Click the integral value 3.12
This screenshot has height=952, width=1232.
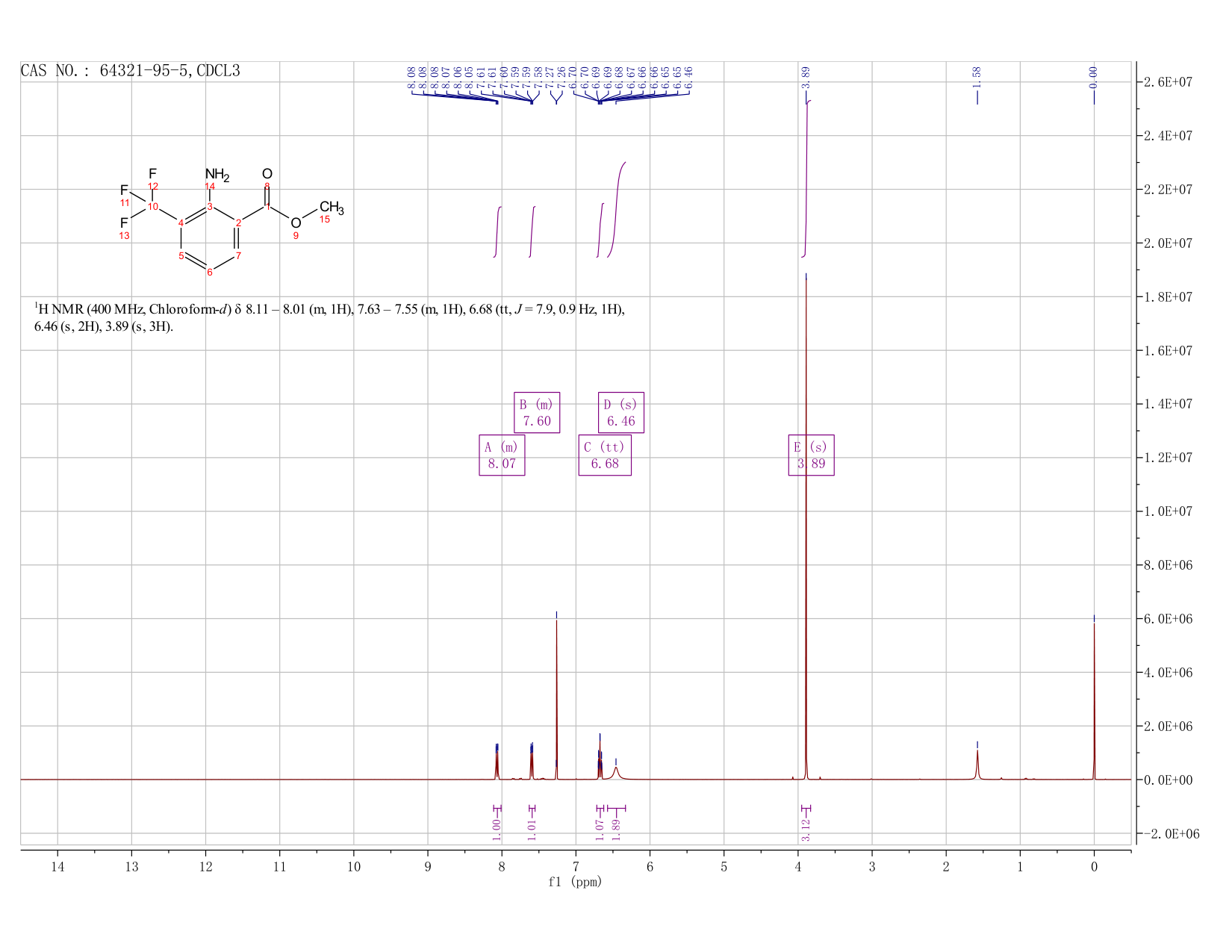(x=806, y=829)
